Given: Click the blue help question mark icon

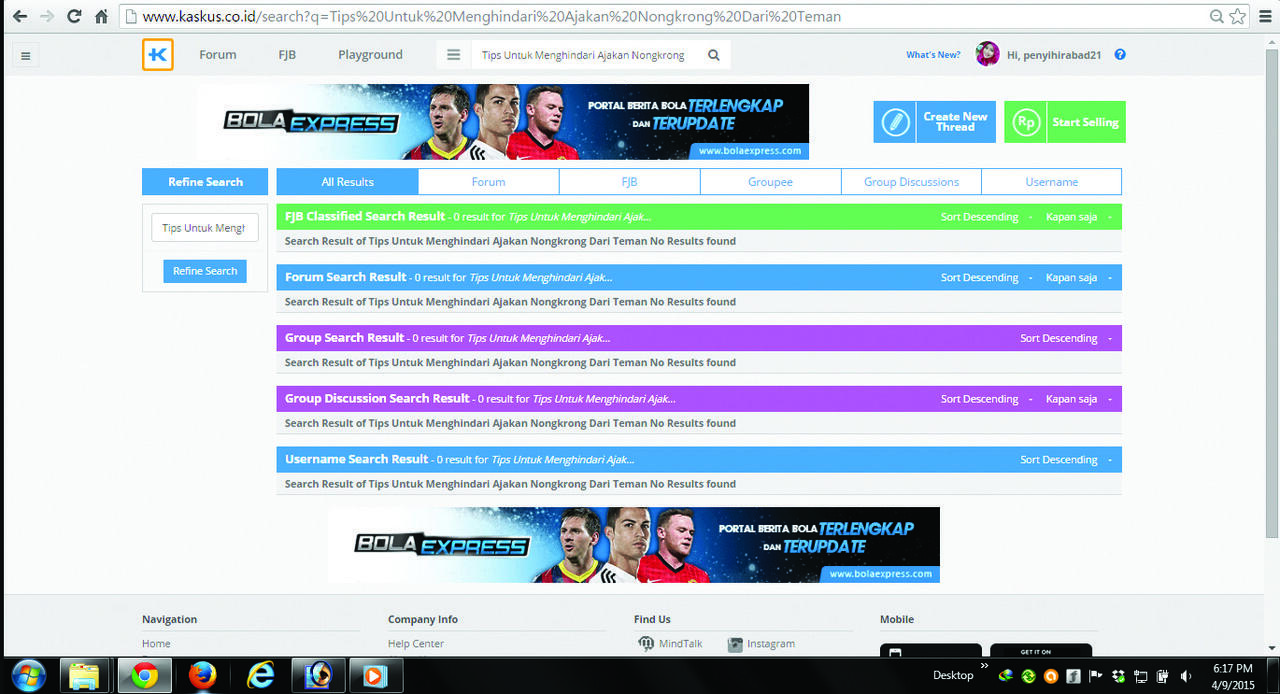Looking at the screenshot, I should tap(1120, 55).
